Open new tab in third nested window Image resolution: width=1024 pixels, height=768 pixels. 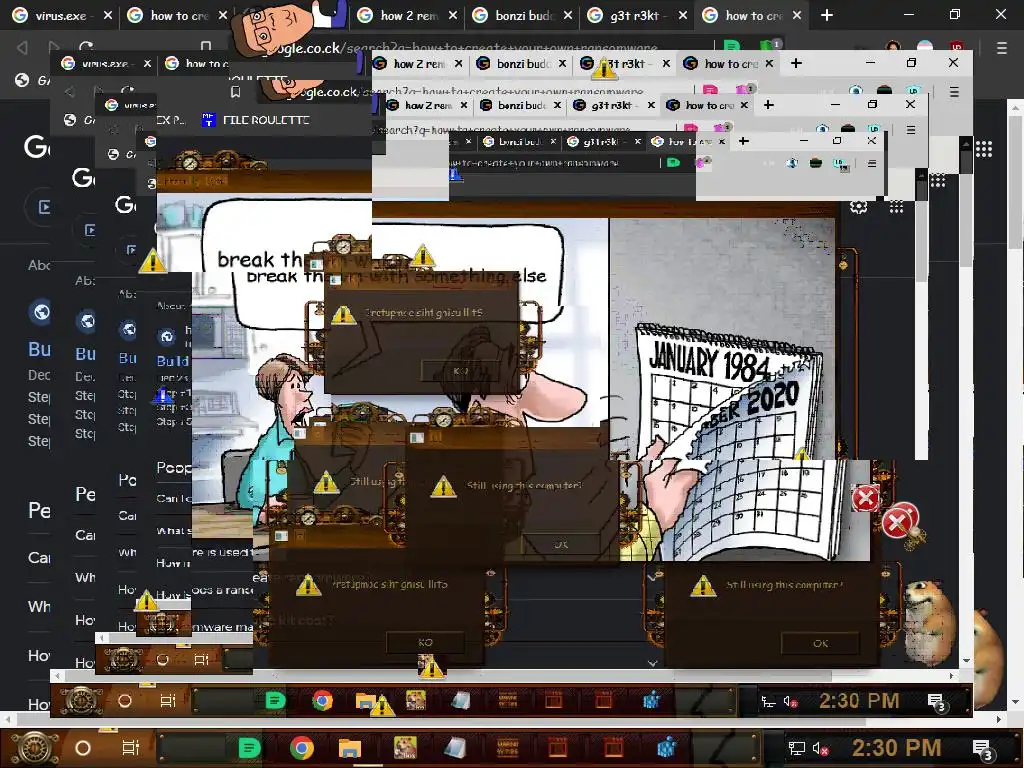click(x=769, y=104)
